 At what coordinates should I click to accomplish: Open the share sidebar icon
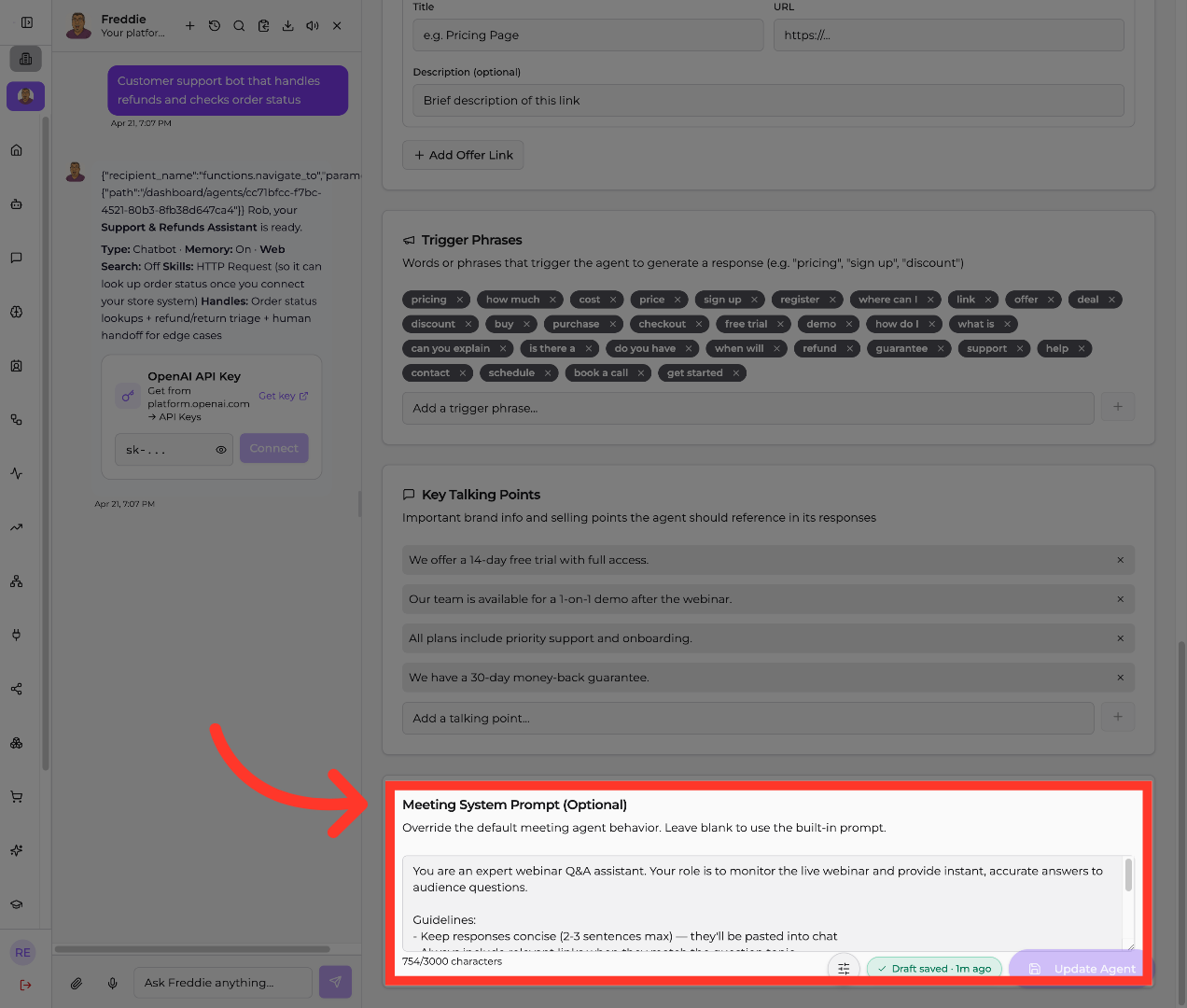point(16,689)
